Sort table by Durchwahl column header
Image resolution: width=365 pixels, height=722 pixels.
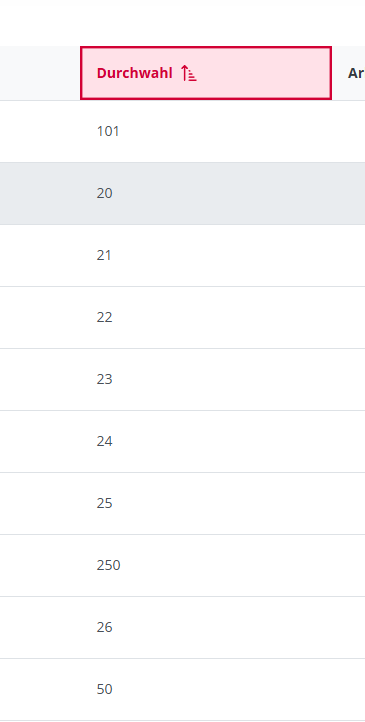click(x=206, y=73)
